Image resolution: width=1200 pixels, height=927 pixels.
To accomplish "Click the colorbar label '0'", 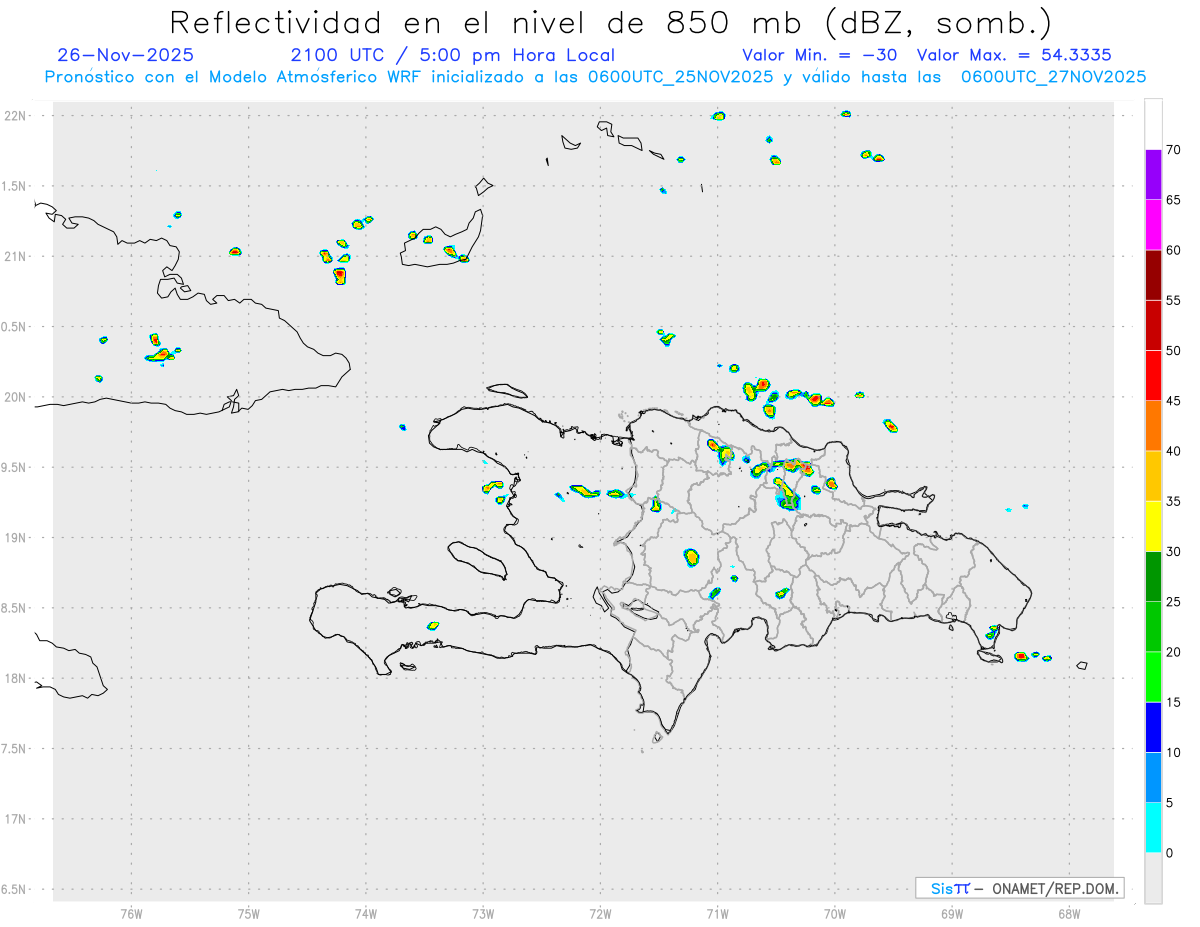I will click(1169, 853).
